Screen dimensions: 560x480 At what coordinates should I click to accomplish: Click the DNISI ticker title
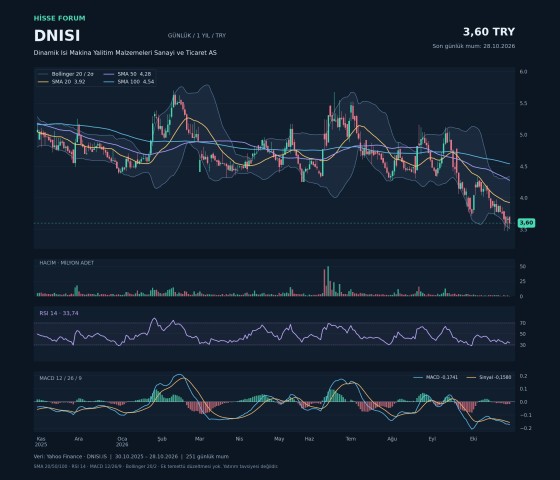57,36
